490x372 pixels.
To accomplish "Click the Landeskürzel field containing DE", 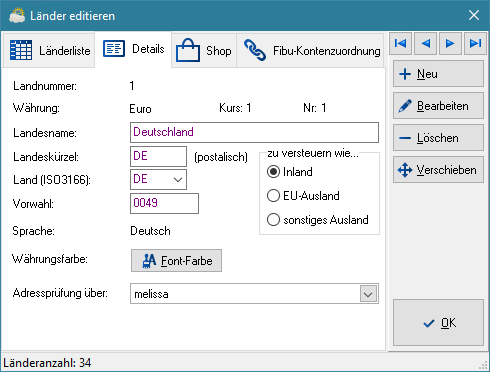I will tap(158, 156).
